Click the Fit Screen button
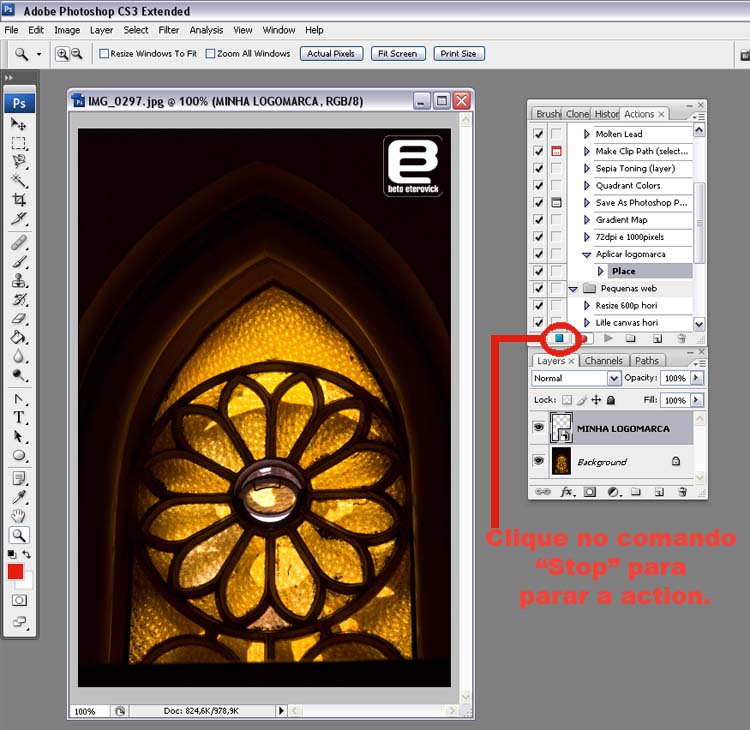 pos(398,54)
